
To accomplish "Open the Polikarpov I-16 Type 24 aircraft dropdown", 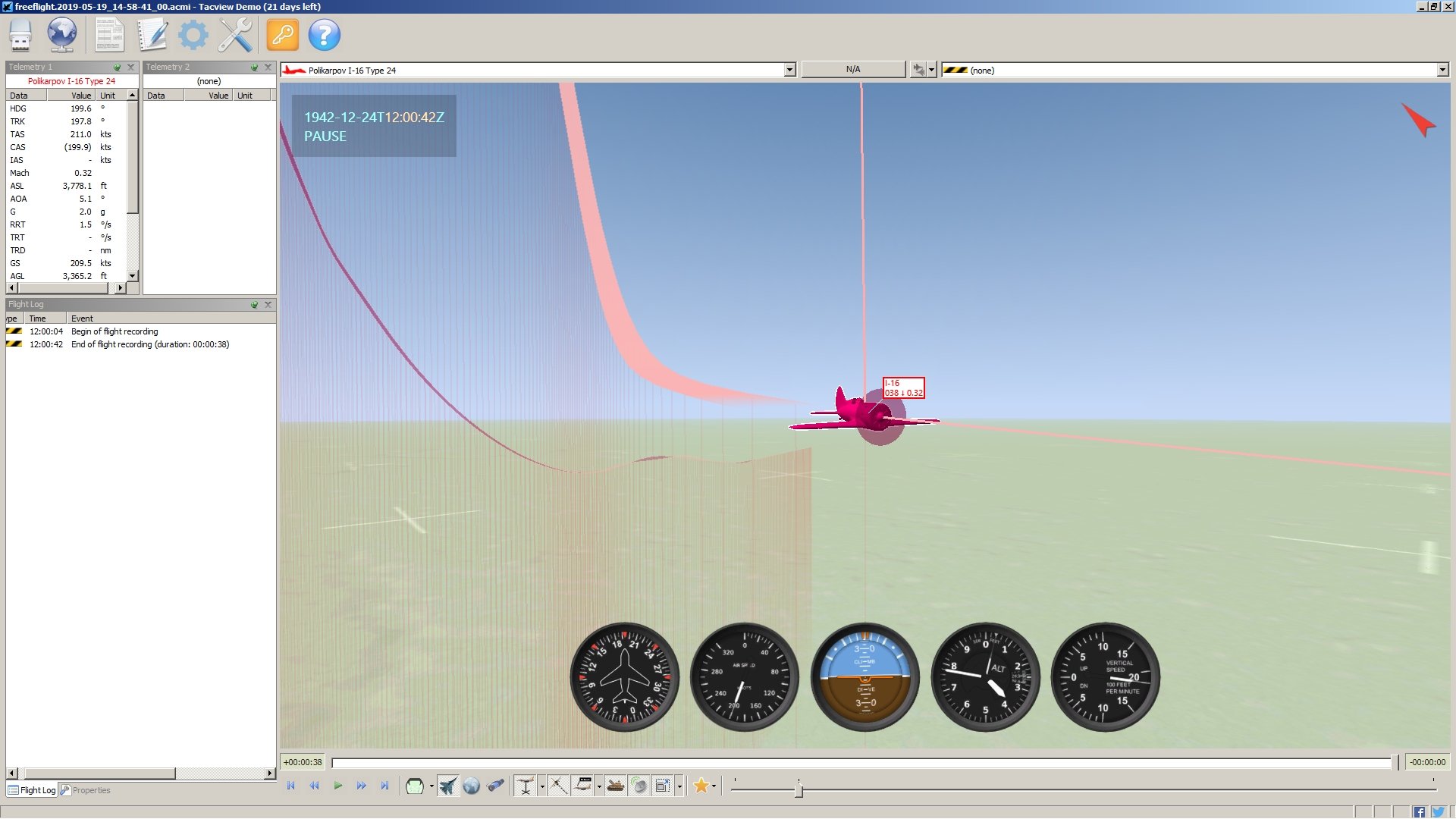I will tap(790, 69).
